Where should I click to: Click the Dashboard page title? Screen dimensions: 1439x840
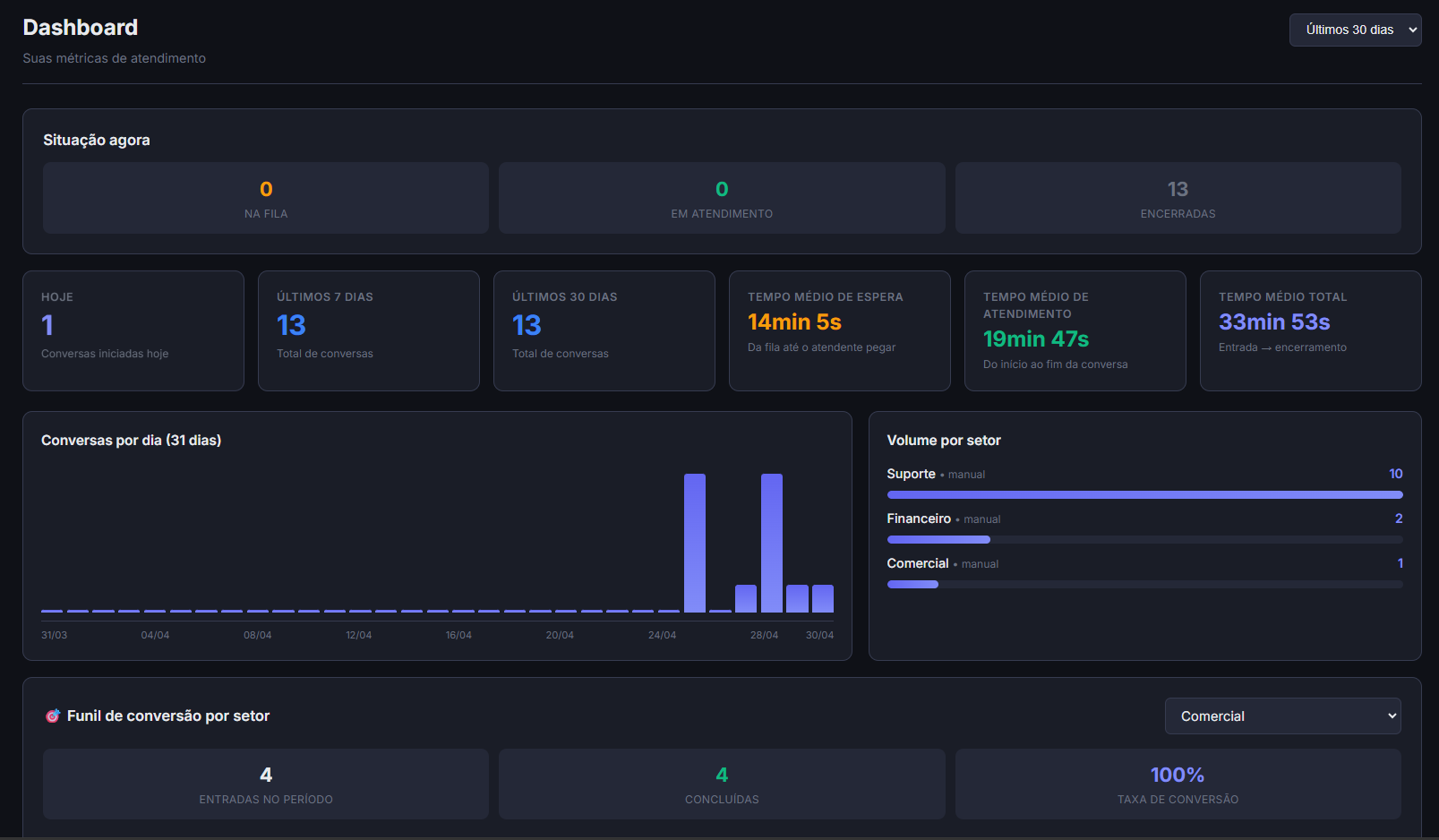pos(81,28)
